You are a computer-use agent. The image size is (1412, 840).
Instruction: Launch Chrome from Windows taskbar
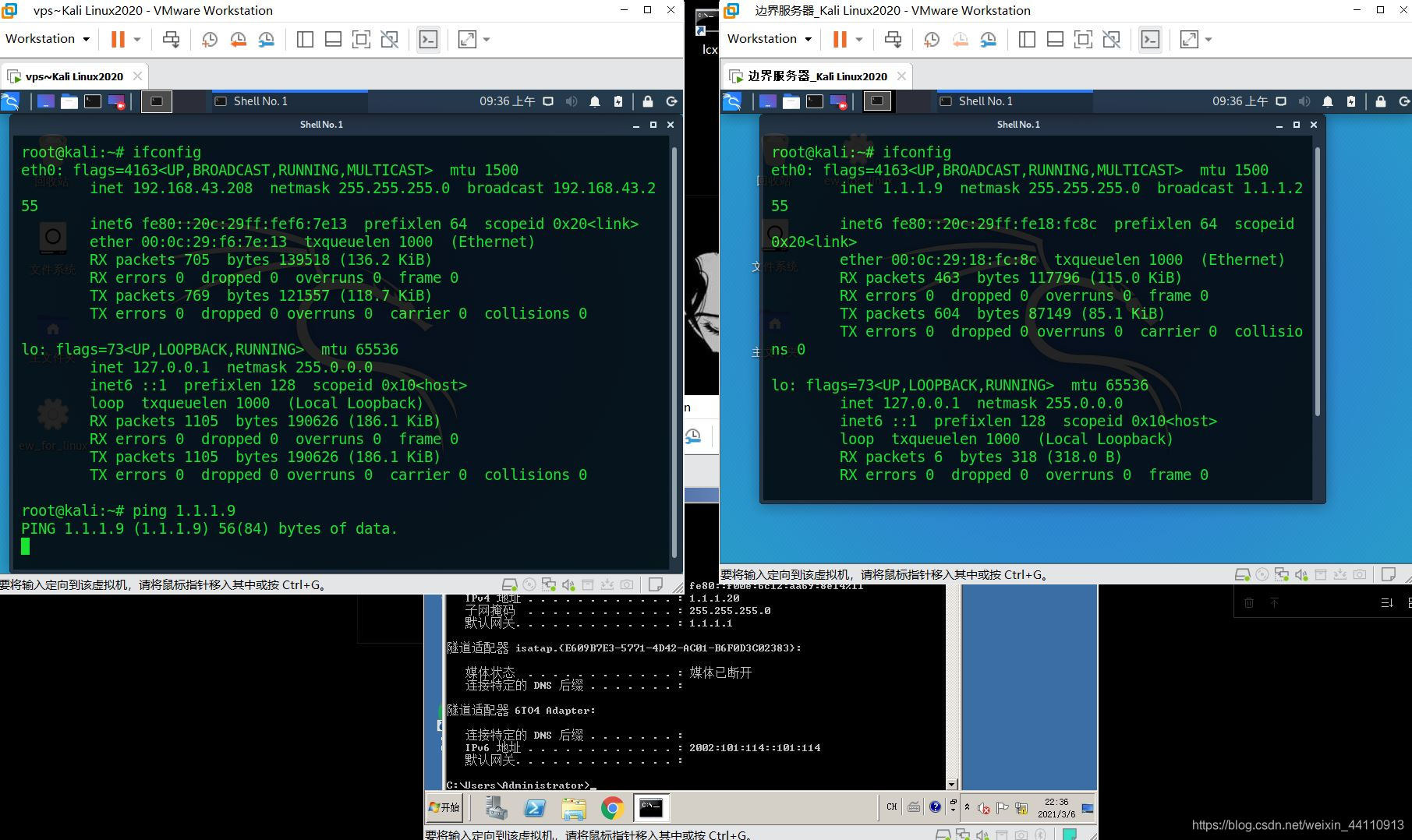(x=612, y=808)
